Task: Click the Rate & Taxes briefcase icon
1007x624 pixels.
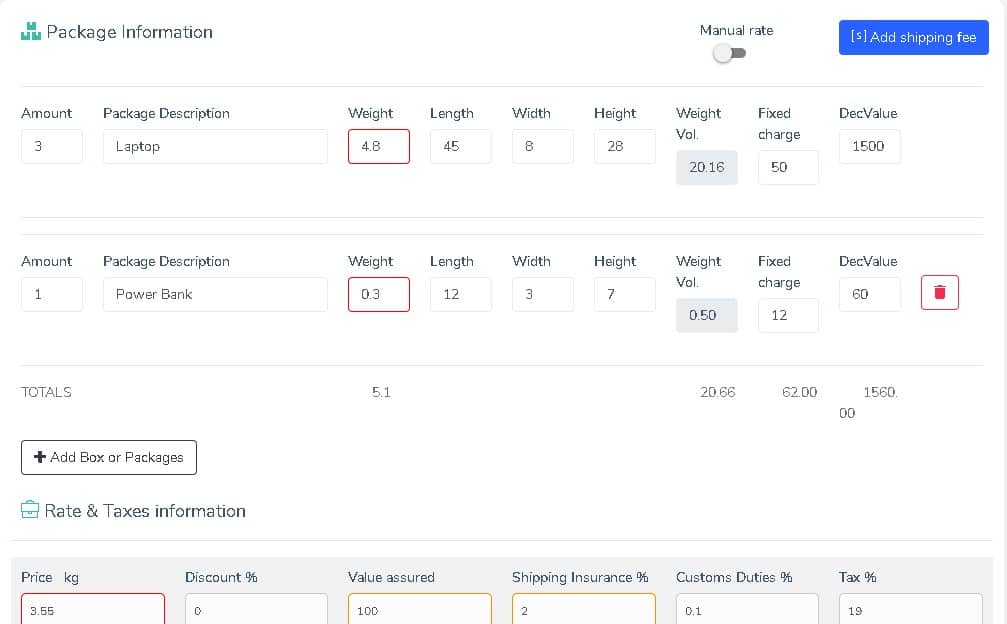Action: pos(30,511)
